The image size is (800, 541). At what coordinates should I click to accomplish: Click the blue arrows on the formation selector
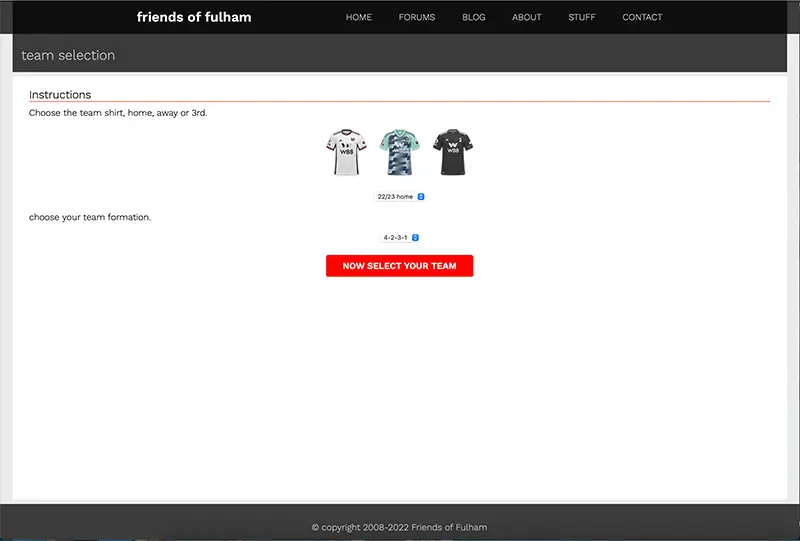415,238
